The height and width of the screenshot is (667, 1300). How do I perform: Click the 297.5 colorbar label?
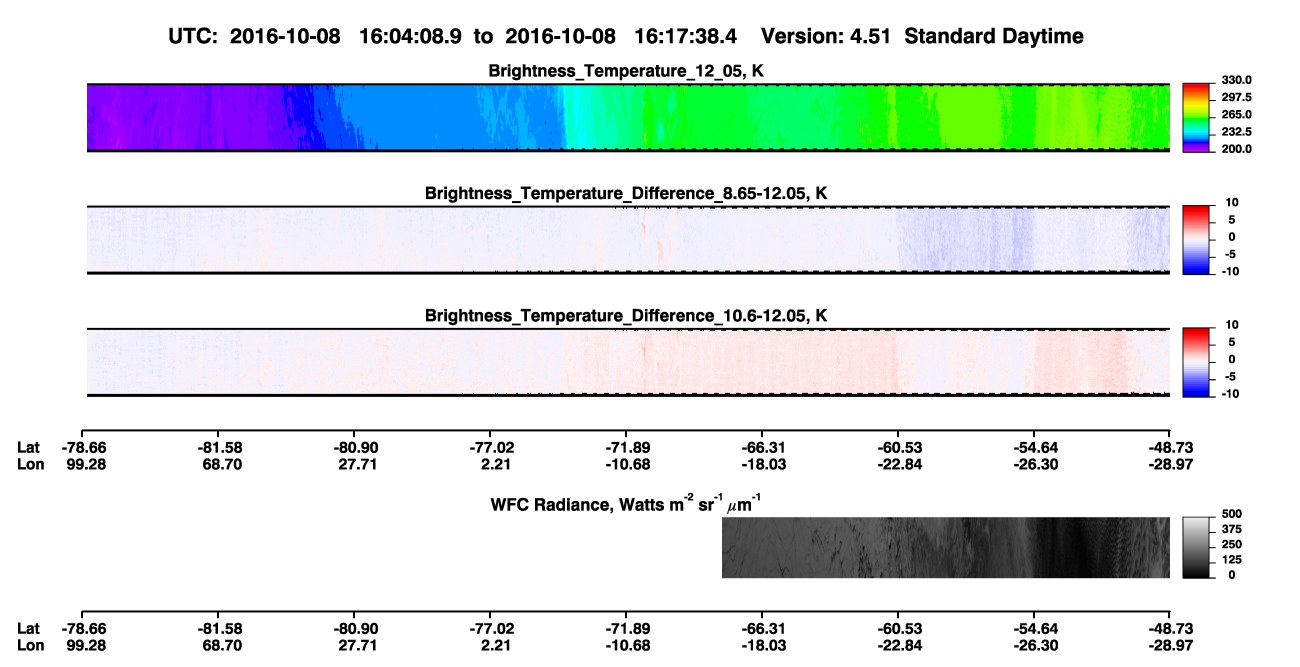pyautogui.click(x=1235, y=97)
